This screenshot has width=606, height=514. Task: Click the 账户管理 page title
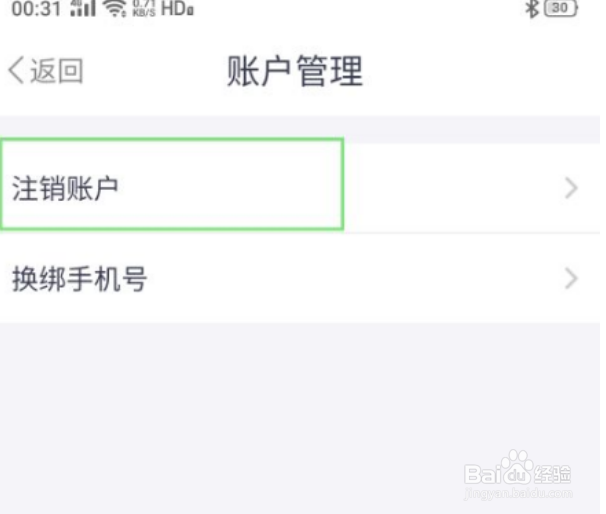295,71
